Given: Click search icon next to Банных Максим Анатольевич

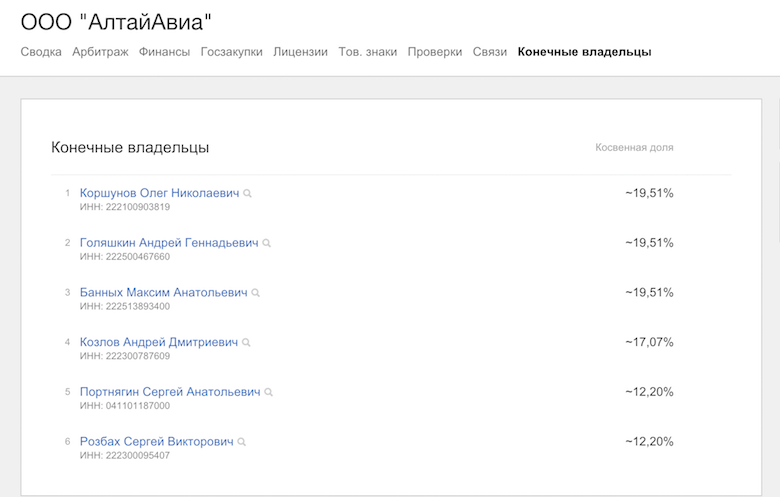Looking at the screenshot, I should point(256,293).
